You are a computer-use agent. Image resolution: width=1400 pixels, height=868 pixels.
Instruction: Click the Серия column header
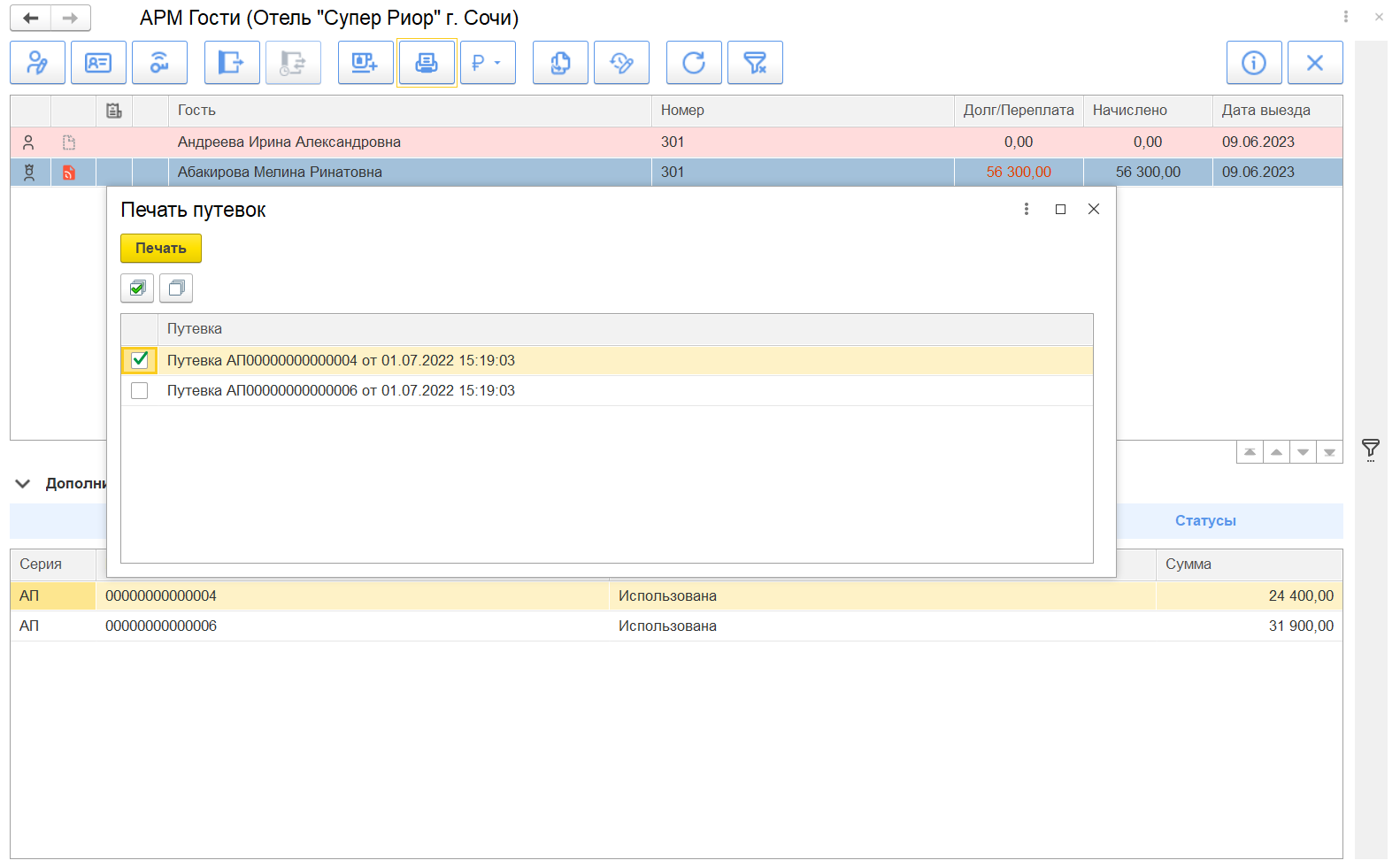coord(53,565)
